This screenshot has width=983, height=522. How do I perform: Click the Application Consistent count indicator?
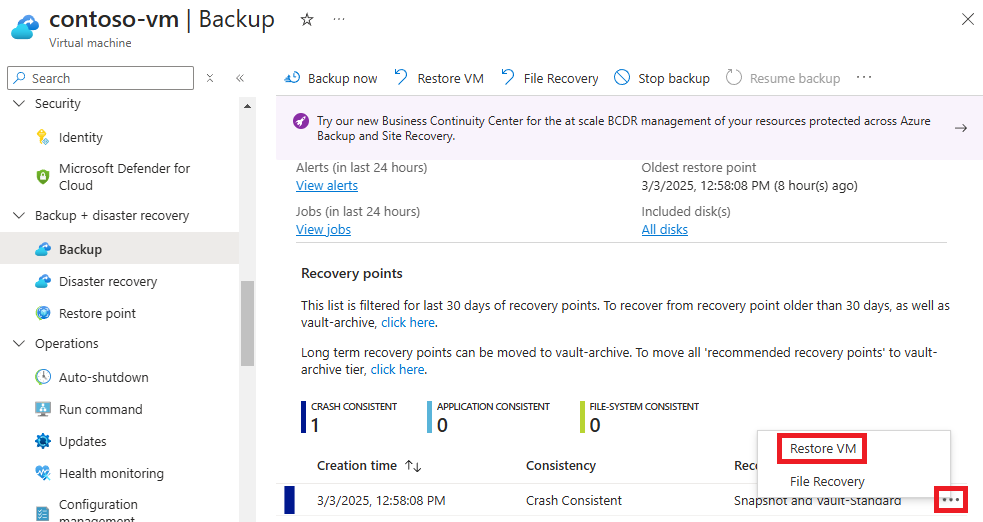[488, 417]
